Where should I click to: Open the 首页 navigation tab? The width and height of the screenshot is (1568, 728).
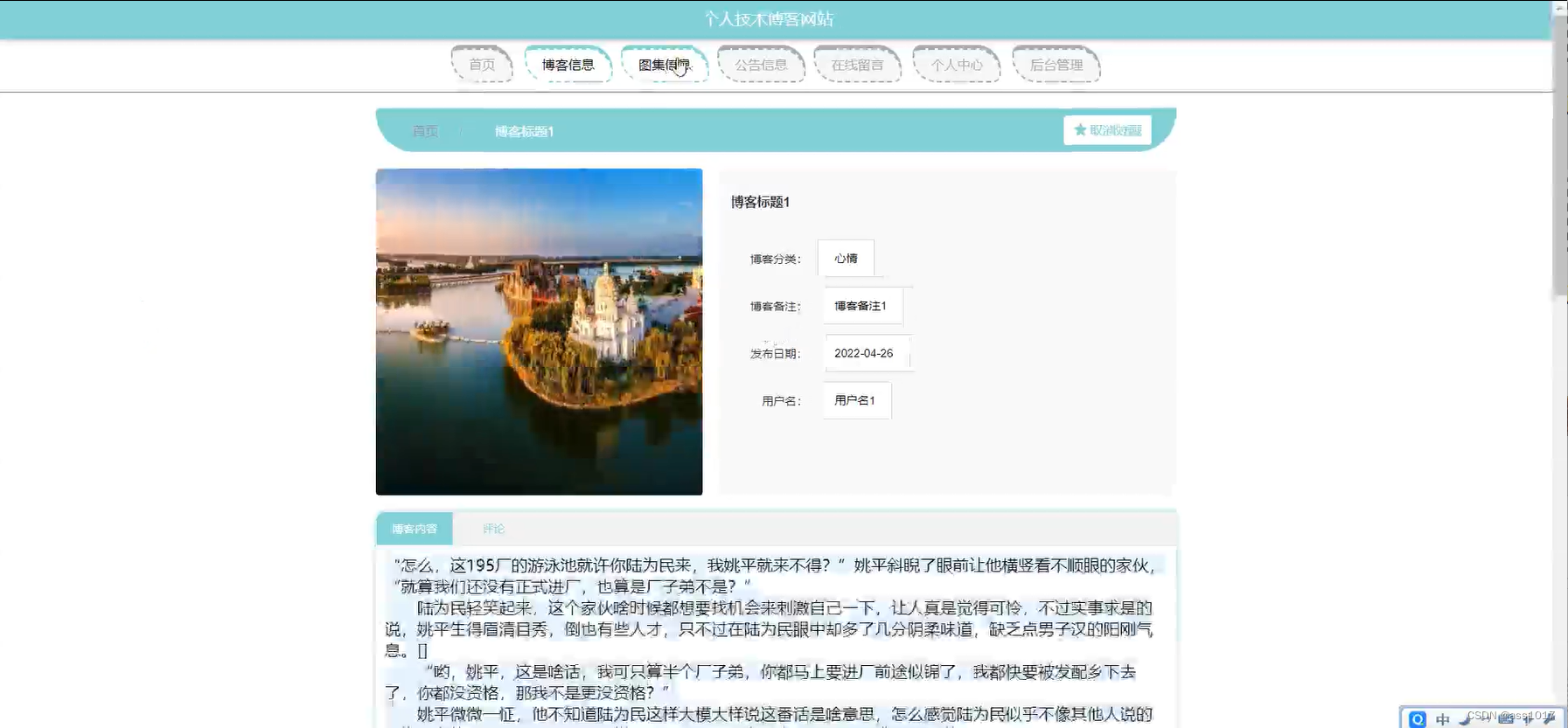(x=482, y=65)
